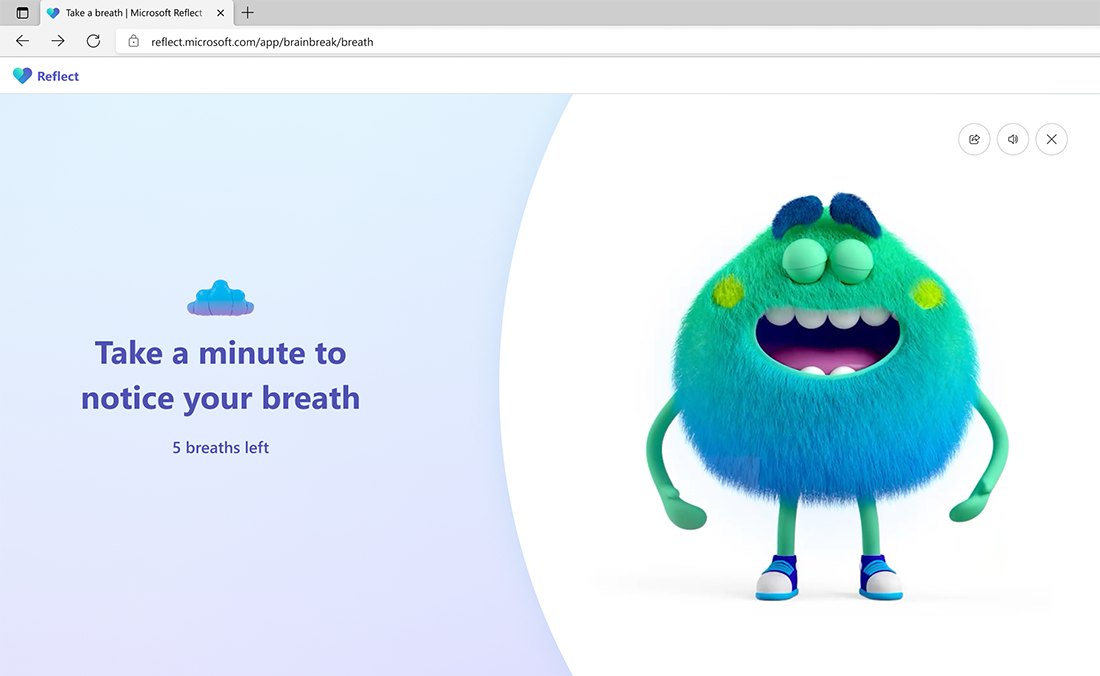Mute the breathing exercise sound
The width and height of the screenshot is (1100, 676).
click(x=1012, y=139)
